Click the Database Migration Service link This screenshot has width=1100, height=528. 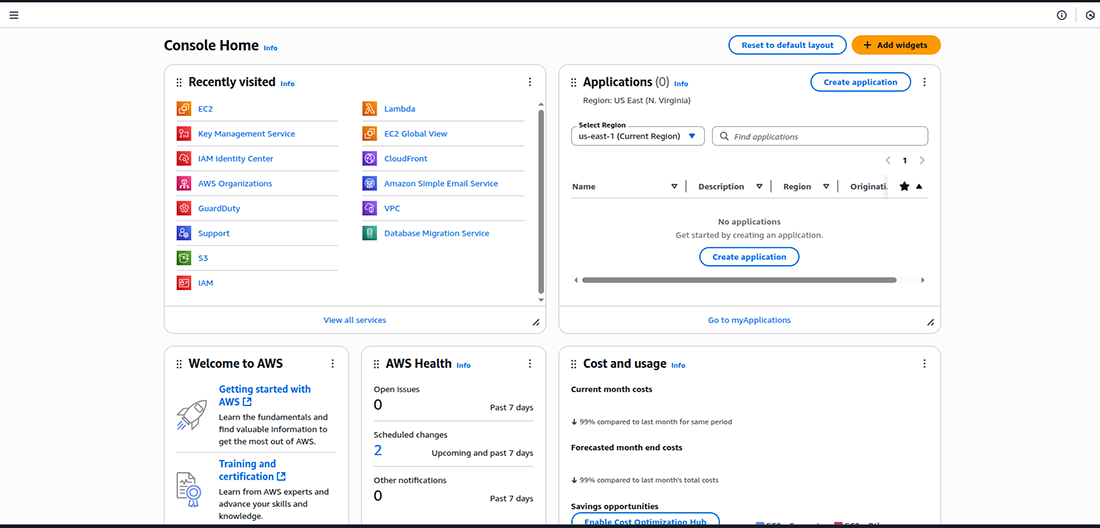436,233
